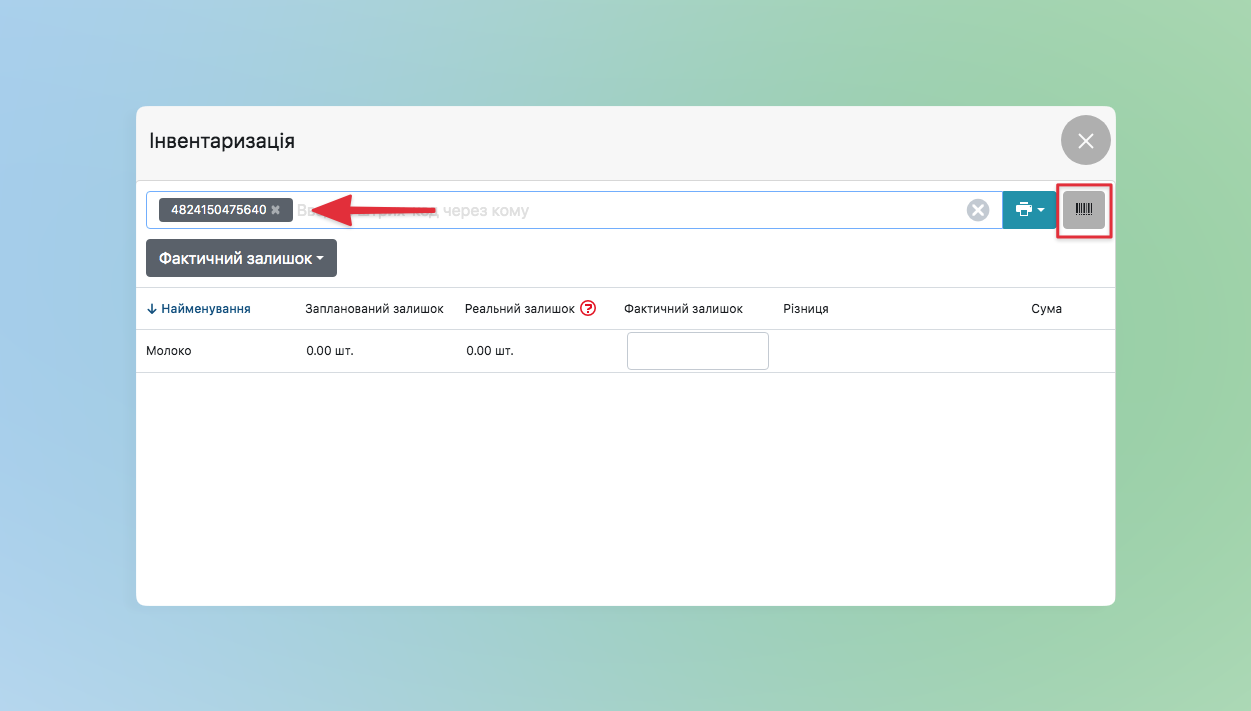
Task: Close the Інвентаризація dialog
Action: (1085, 141)
